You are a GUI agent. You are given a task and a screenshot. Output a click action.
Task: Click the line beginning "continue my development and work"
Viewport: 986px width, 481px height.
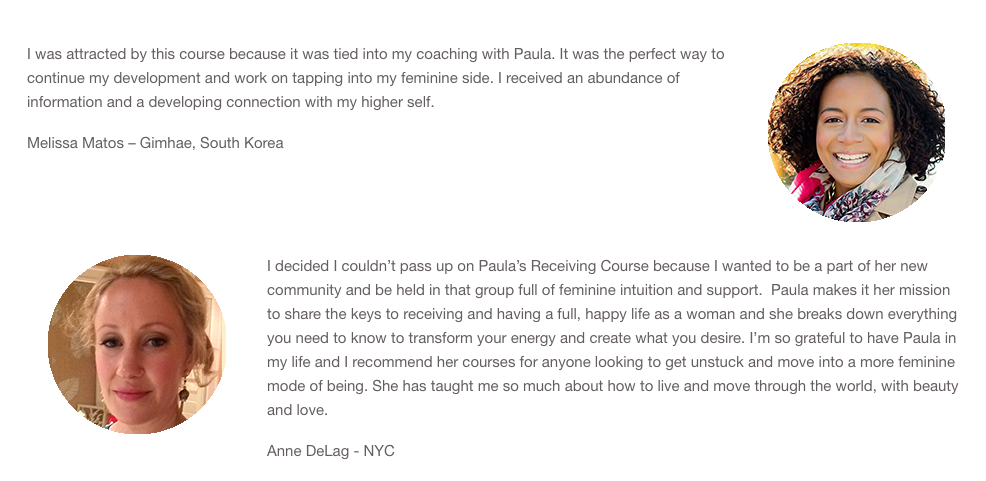coord(353,78)
